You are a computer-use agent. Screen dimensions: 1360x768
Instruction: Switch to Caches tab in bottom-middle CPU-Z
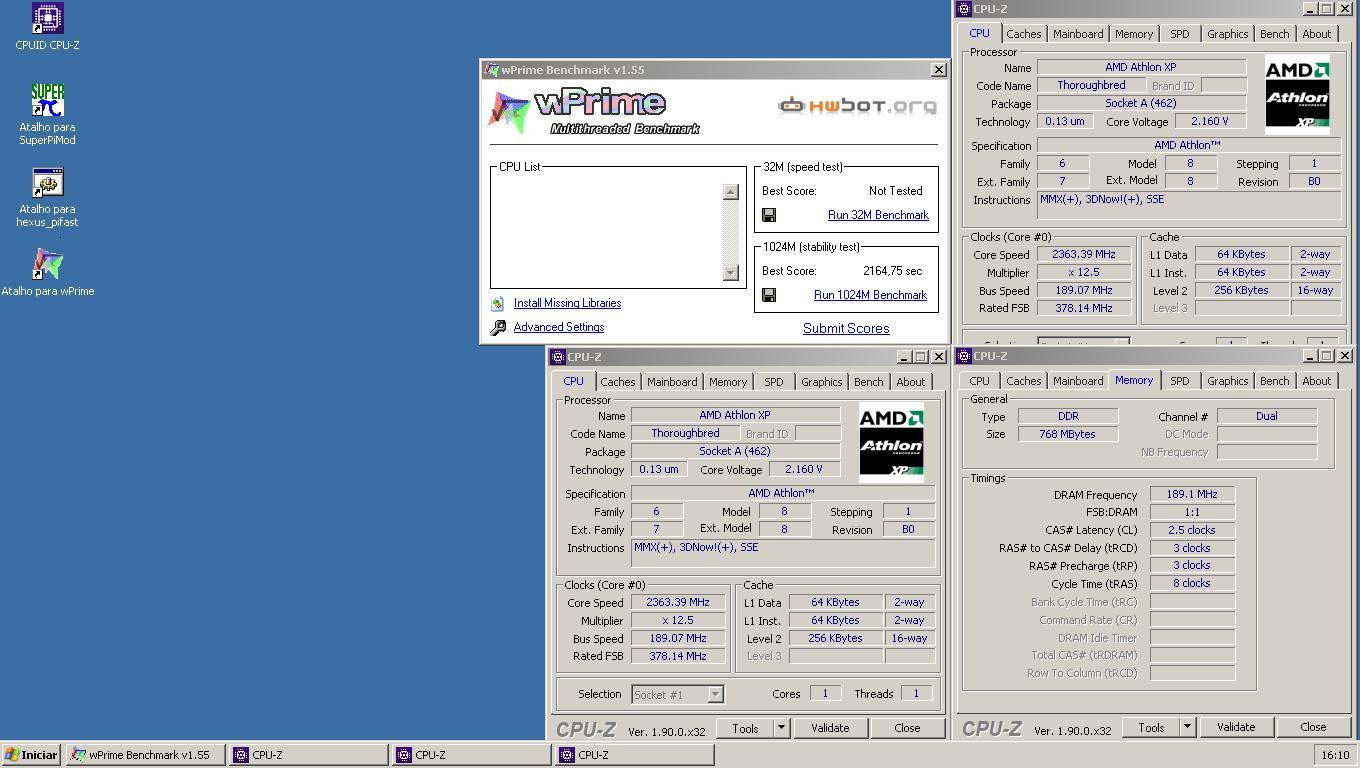tap(617, 382)
